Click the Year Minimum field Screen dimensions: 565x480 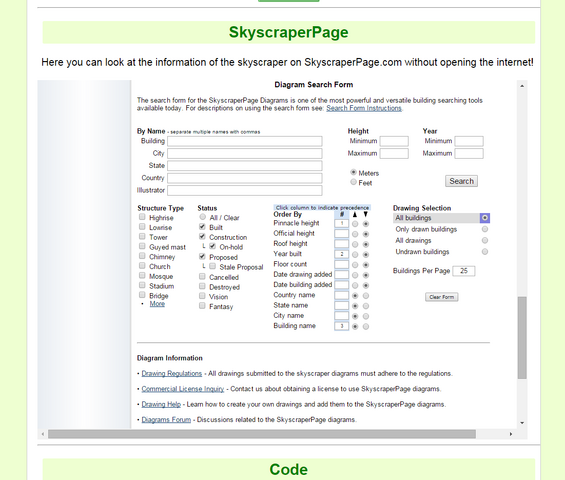click(469, 141)
